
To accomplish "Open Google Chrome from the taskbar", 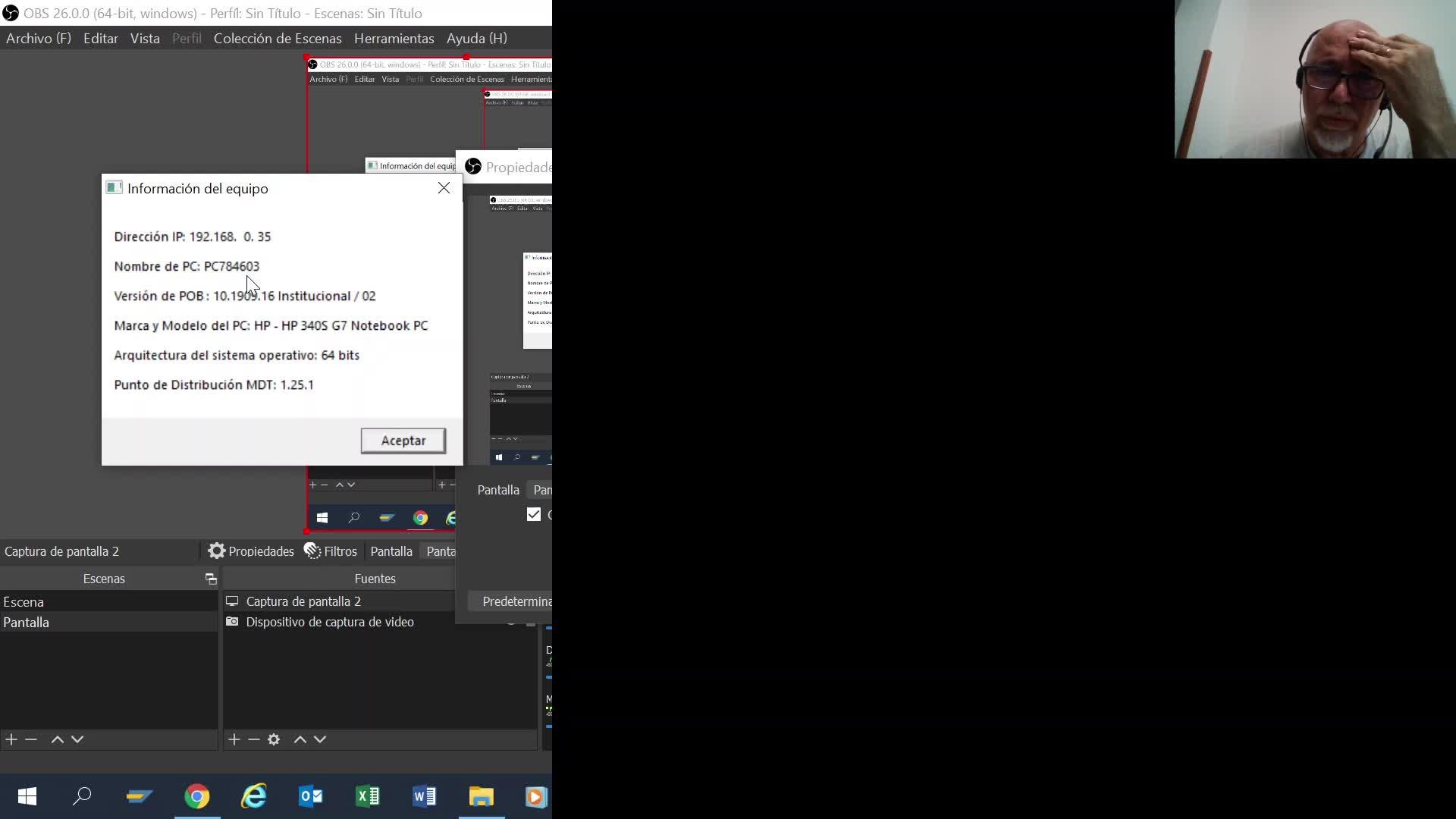I will click(197, 796).
